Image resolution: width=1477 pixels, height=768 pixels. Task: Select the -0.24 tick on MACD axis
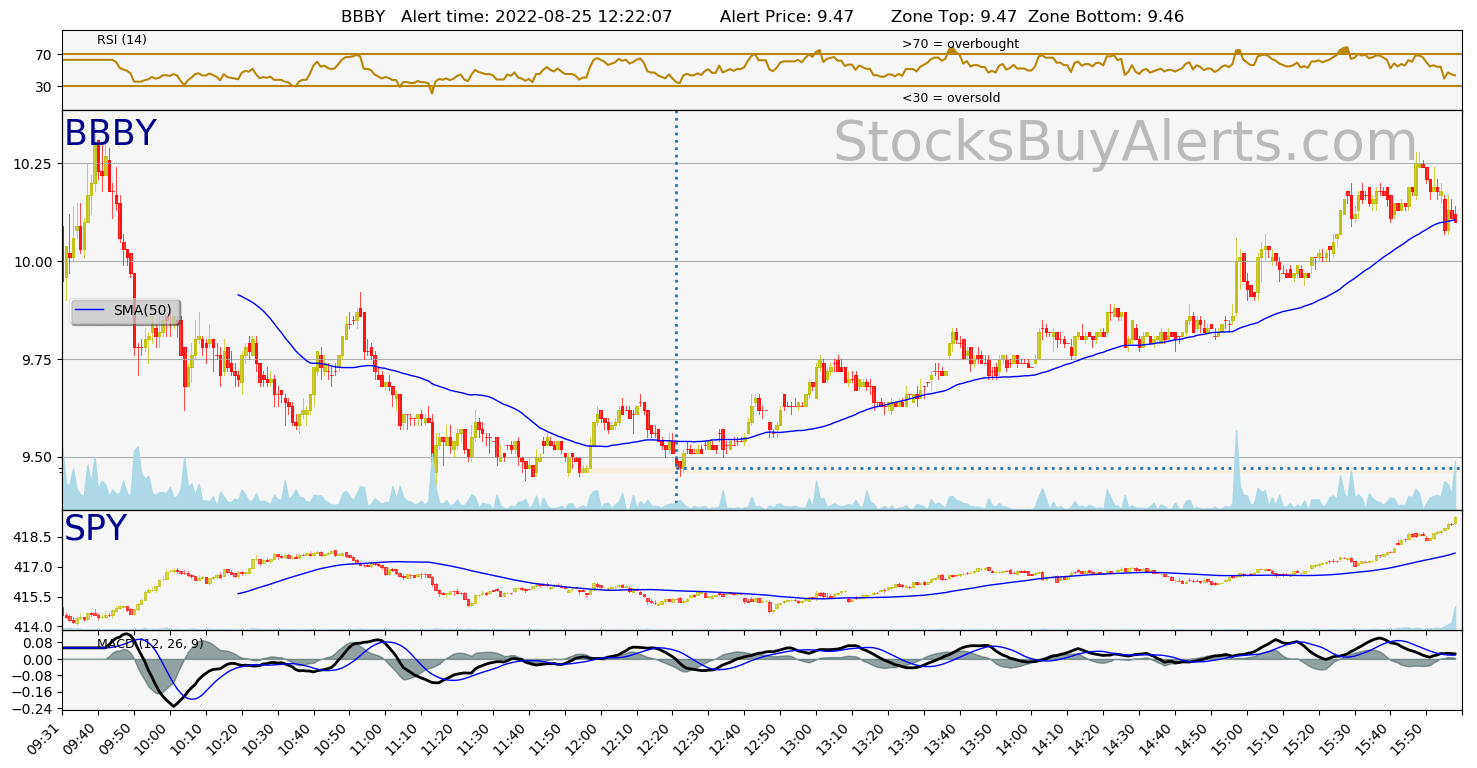pos(34,708)
